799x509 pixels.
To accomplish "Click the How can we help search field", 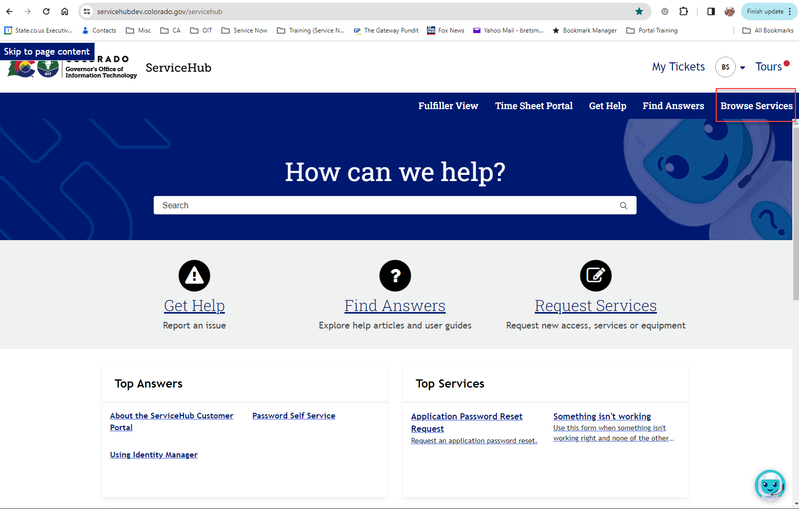I will 395,205.
